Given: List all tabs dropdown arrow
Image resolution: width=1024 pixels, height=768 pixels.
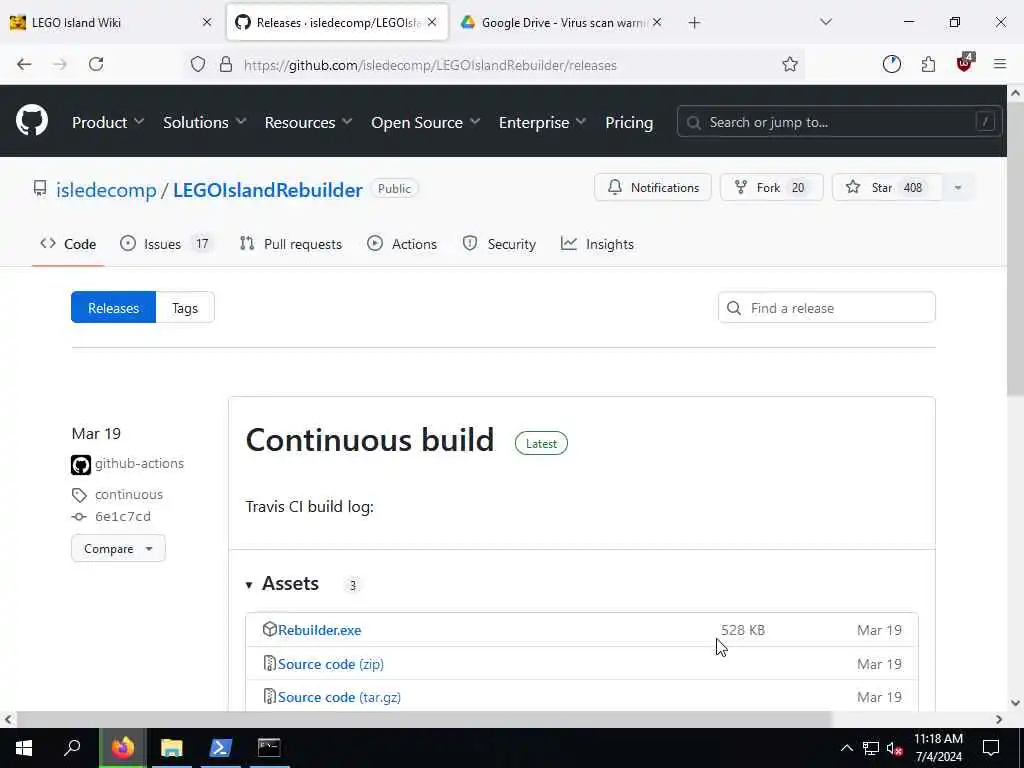Looking at the screenshot, I should (x=825, y=22).
